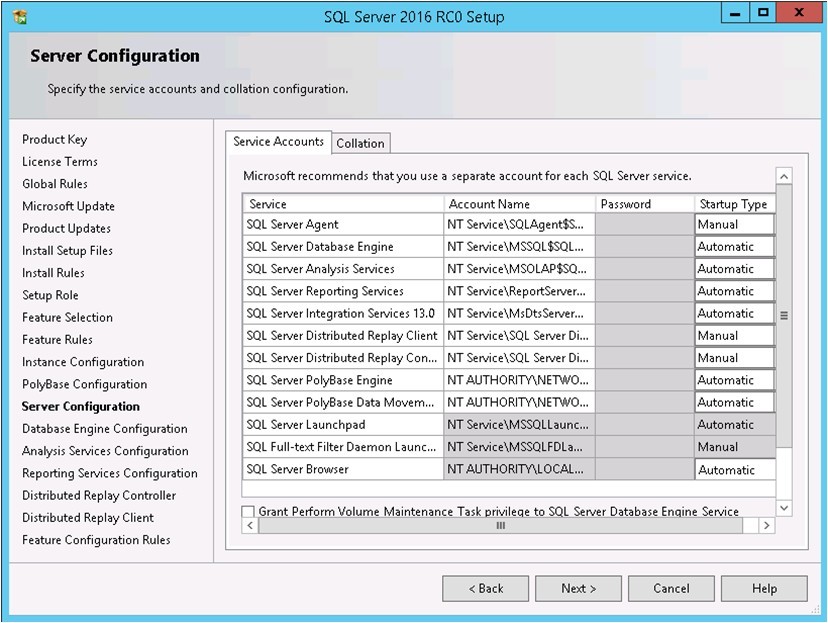The image size is (828, 623).
Task: Click Global Rules in the setup steps list
Action: click(x=55, y=184)
